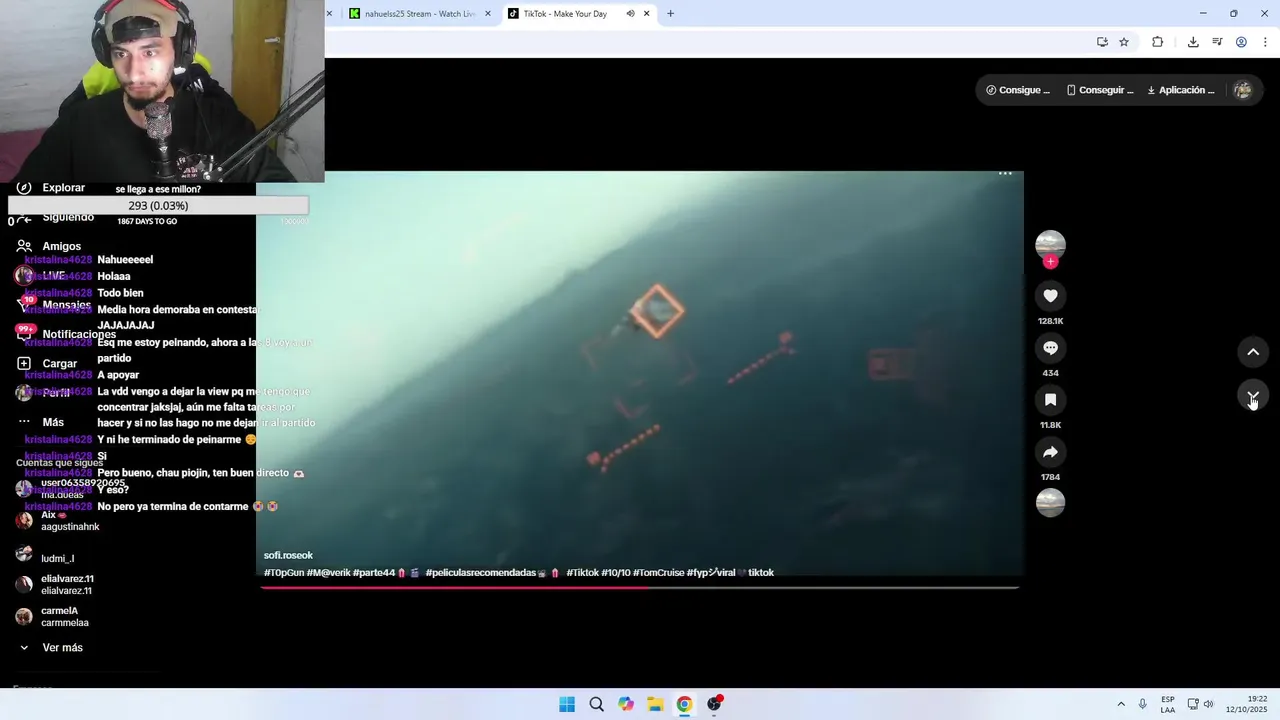Open TikTok profile avatar at top right
Screen dimensions: 1280x720
tap(1243, 90)
